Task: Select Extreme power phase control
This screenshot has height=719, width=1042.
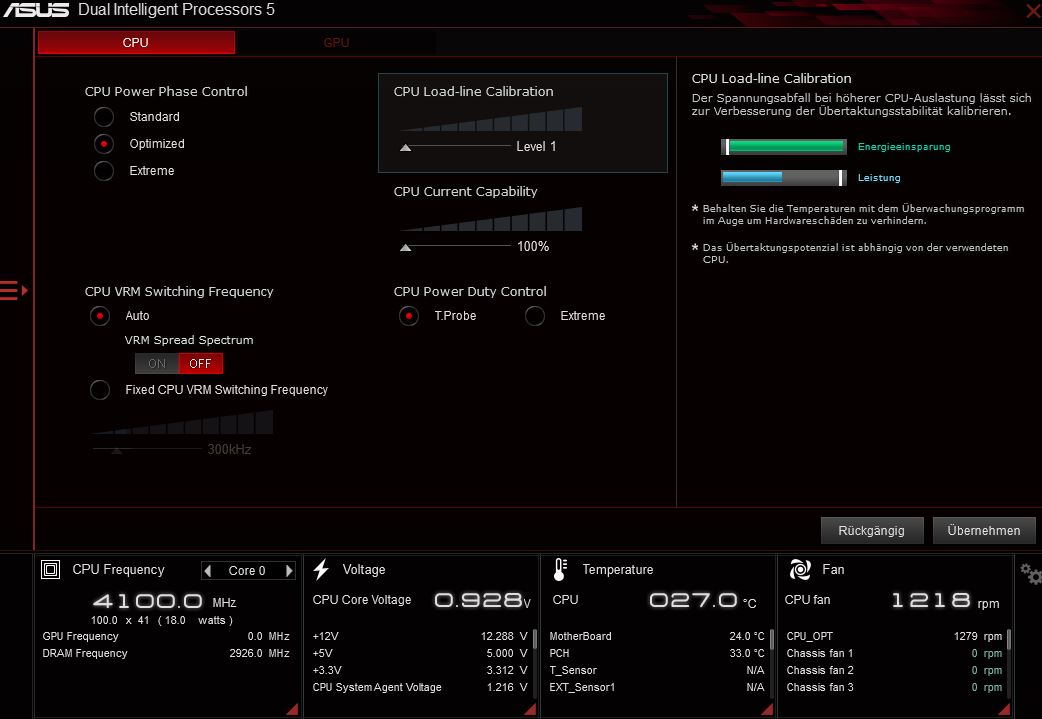Action: coord(104,171)
